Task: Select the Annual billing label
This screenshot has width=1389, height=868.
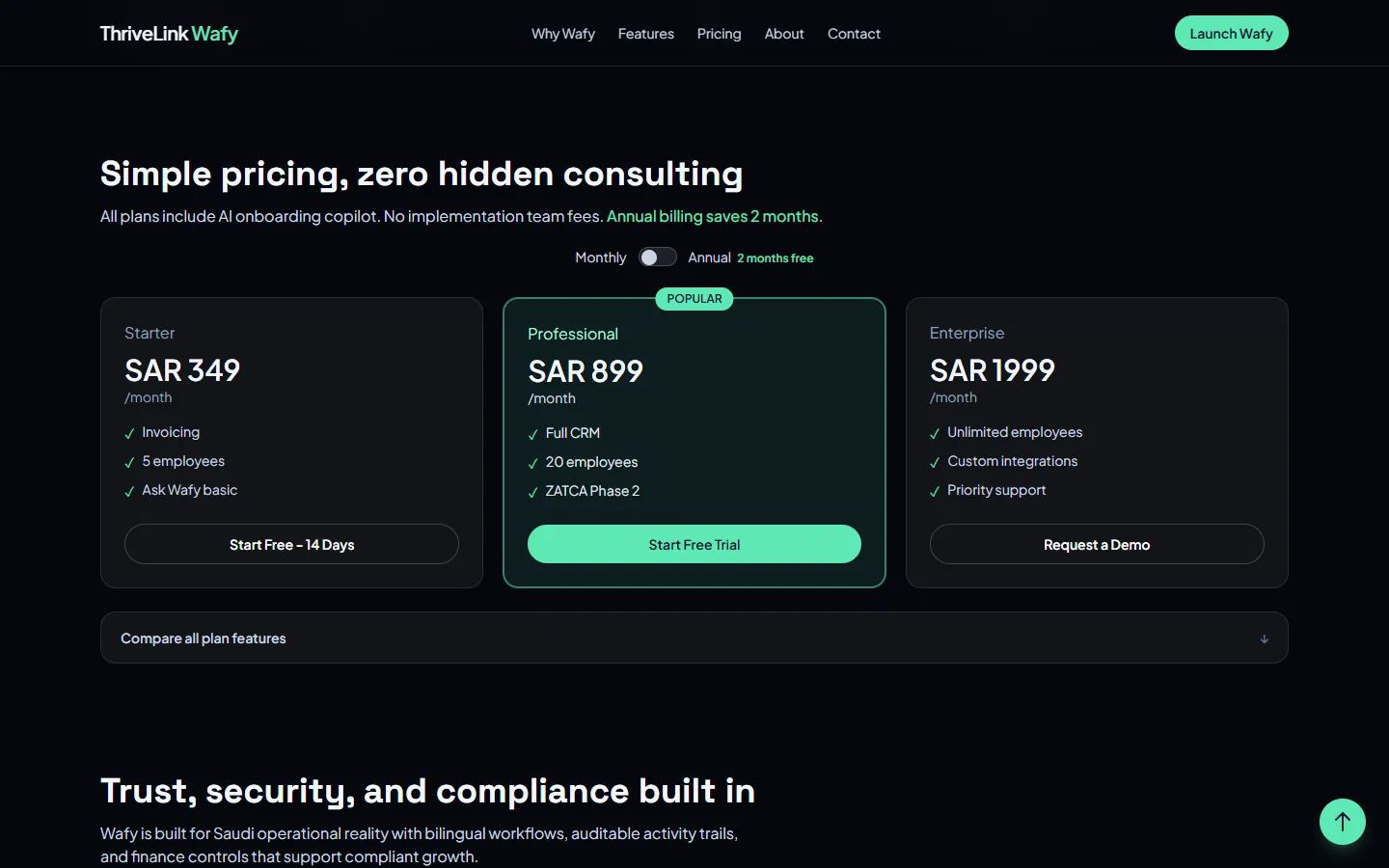Action: click(709, 258)
